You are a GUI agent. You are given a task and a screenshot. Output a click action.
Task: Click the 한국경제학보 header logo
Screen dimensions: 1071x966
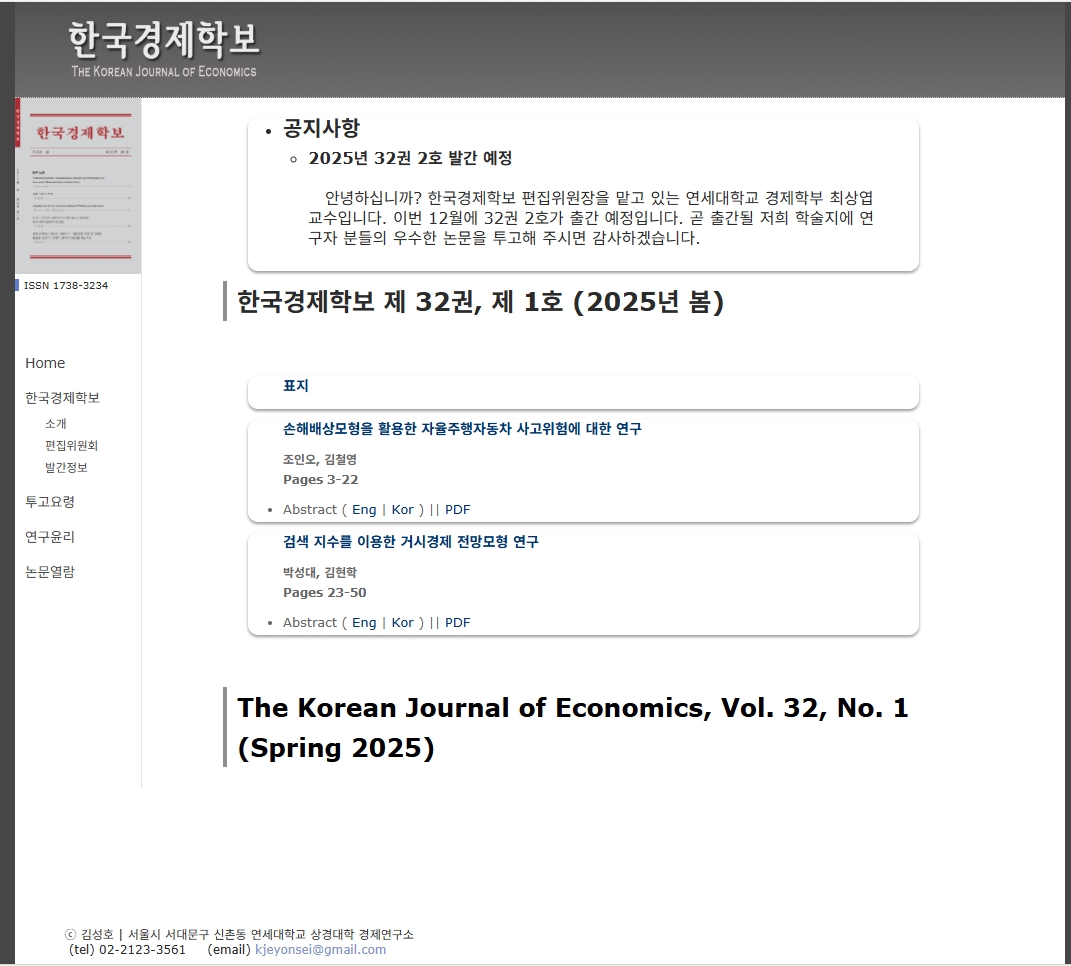coord(163,49)
